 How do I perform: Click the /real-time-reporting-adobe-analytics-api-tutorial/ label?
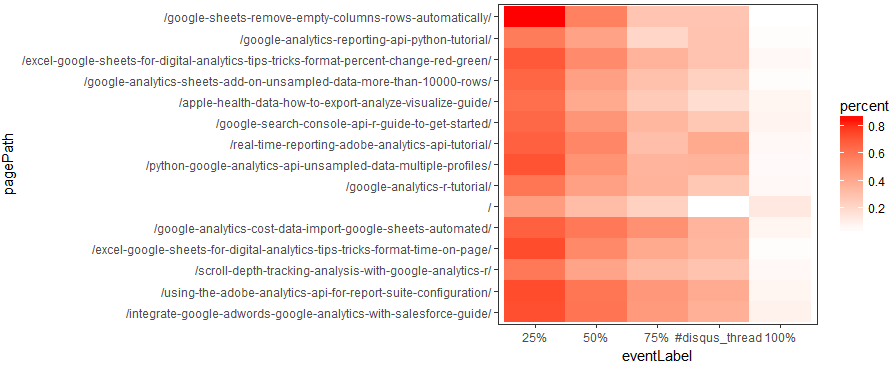tap(360, 144)
